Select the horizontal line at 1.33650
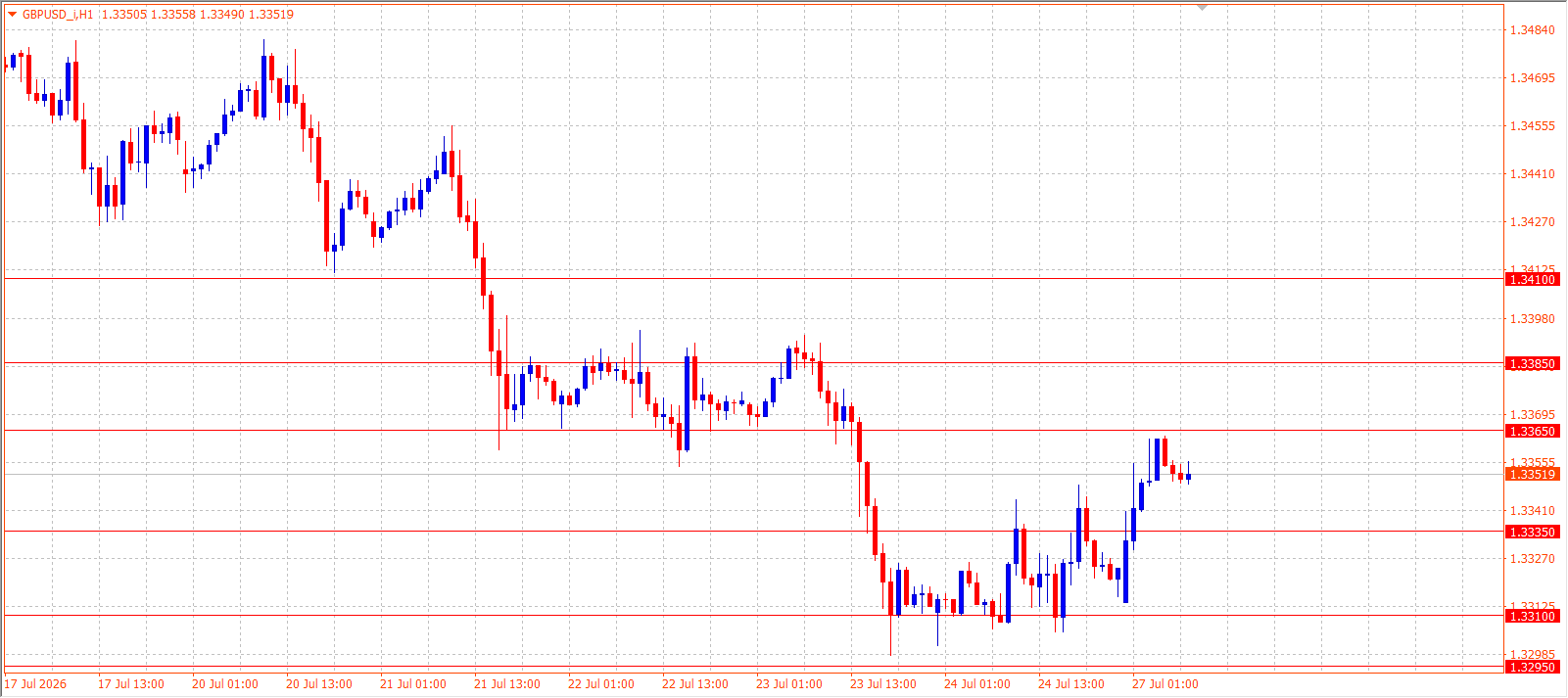Viewport: 1568px width, 698px height. (754, 431)
